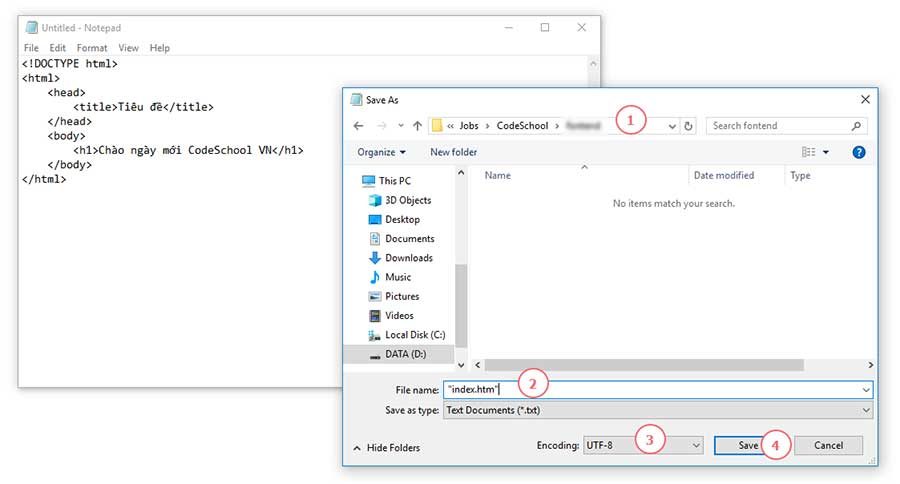Click the Refresh icon beside address bar
Viewport: 900px width, 484px height.
click(689, 126)
